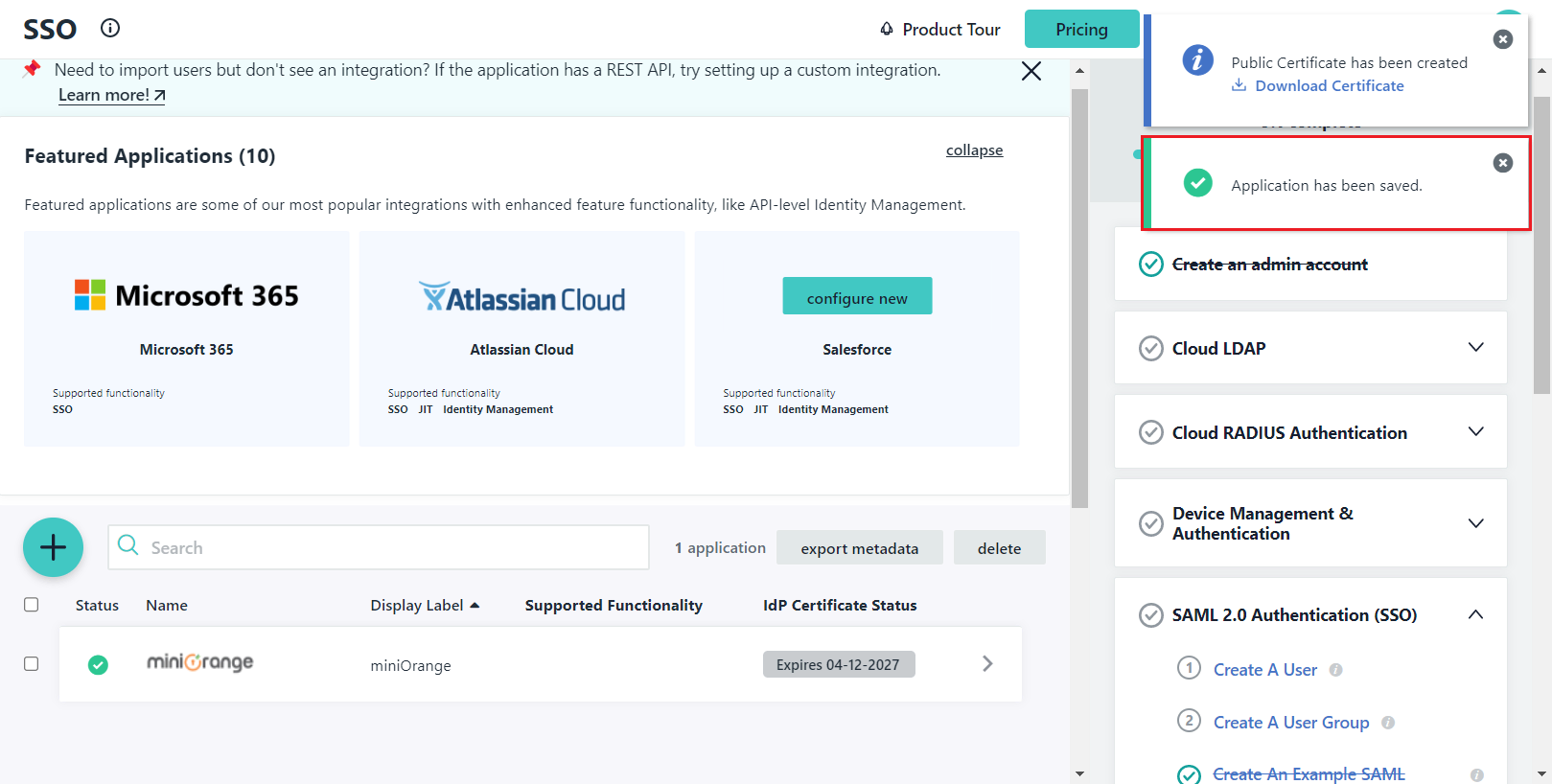Click Download Certificate link
The width and height of the screenshot is (1552, 784).
tap(1329, 85)
